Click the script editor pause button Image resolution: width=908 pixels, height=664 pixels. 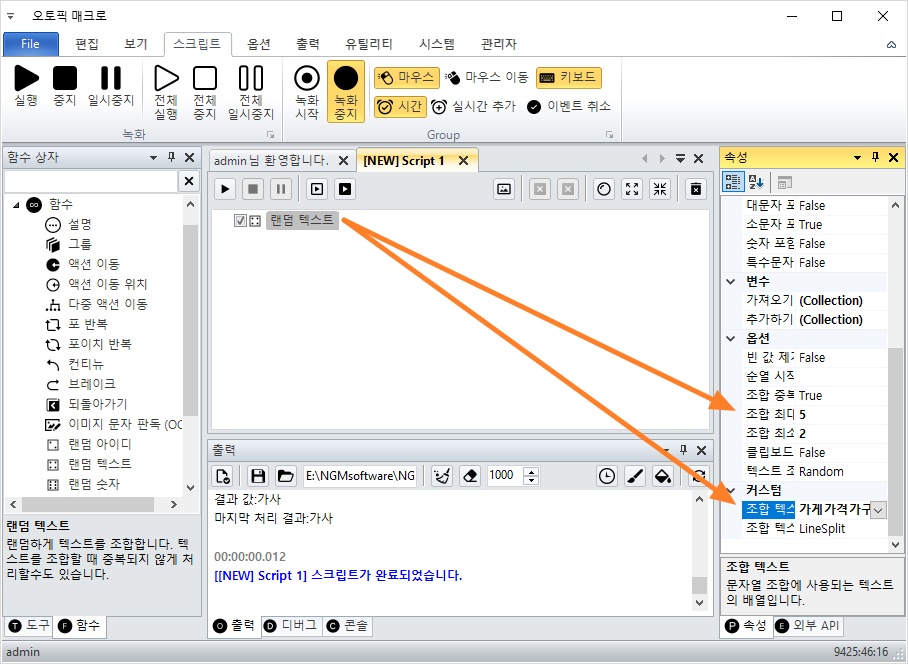(281, 189)
